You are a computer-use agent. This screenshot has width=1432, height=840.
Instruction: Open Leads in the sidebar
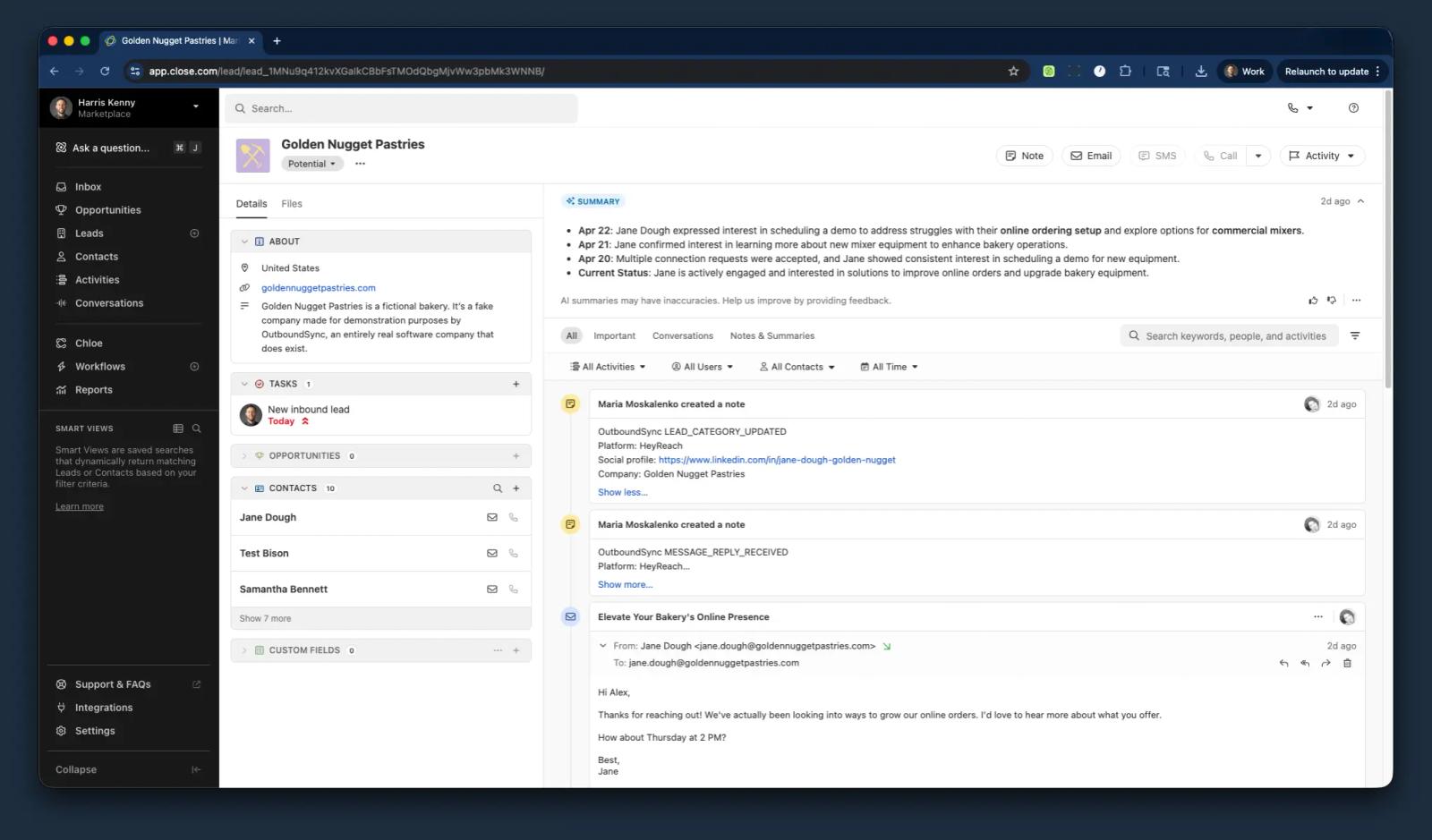click(89, 233)
